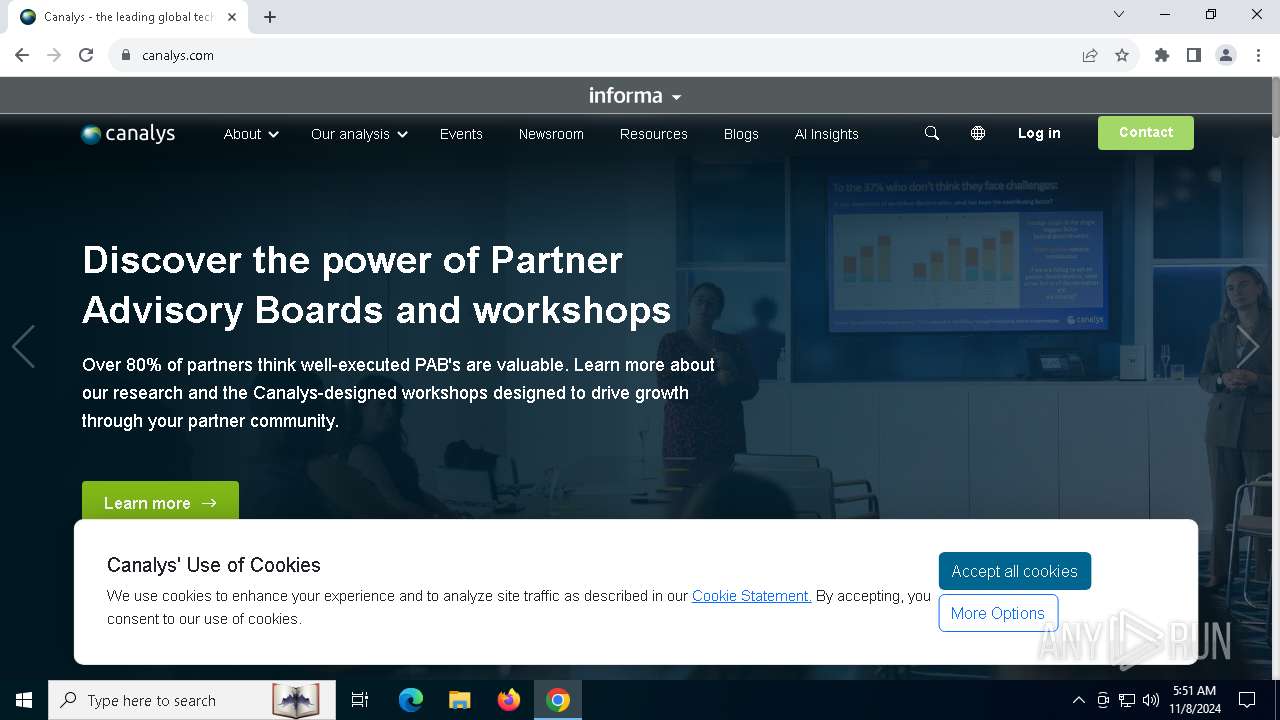Viewport: 1280px width, 720px height.
Task: Open Windows Start menu
Action: pyautogui.click(x=24, y=700)
